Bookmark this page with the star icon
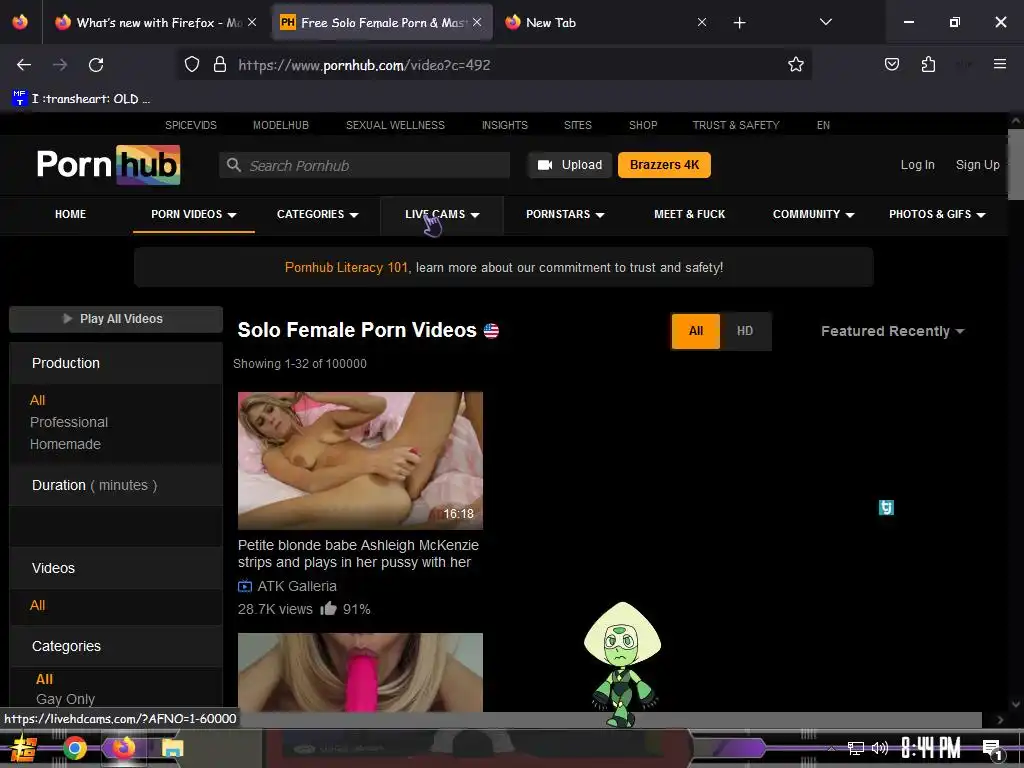Screen dimensions: 1024x768 pos(795,65)
